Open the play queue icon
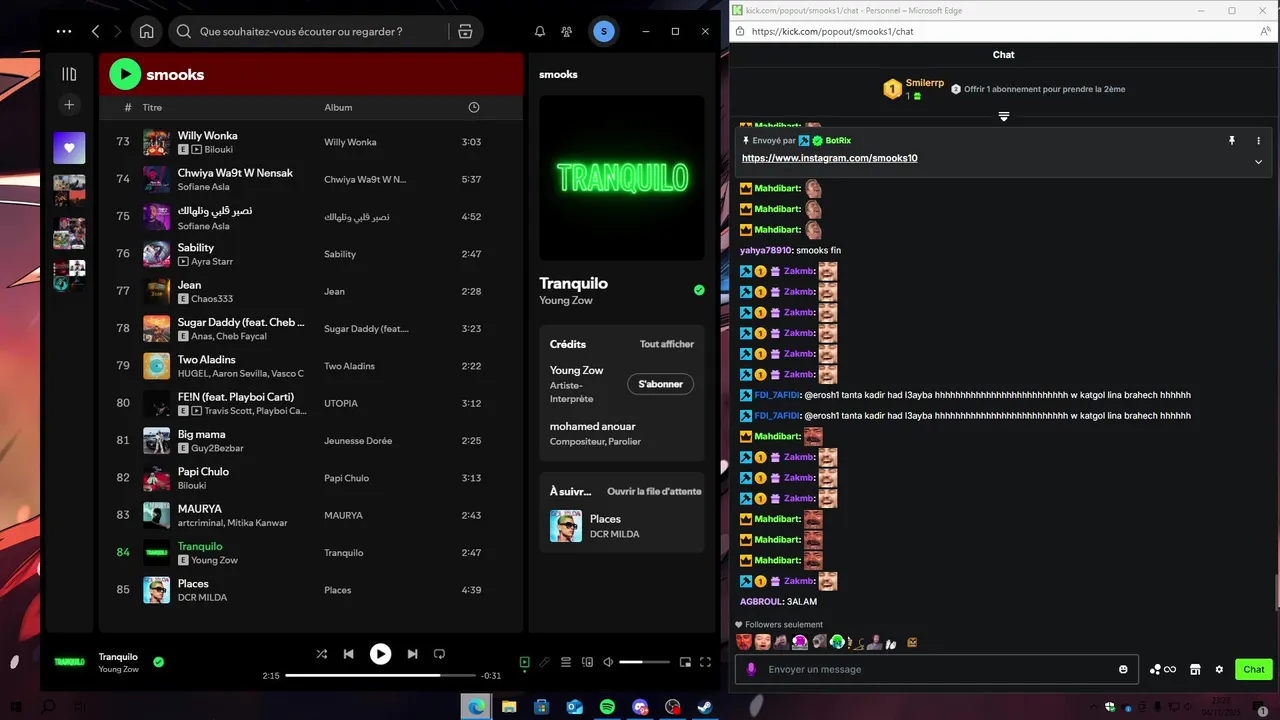The image size is (1280, 720). click(566, 662)
